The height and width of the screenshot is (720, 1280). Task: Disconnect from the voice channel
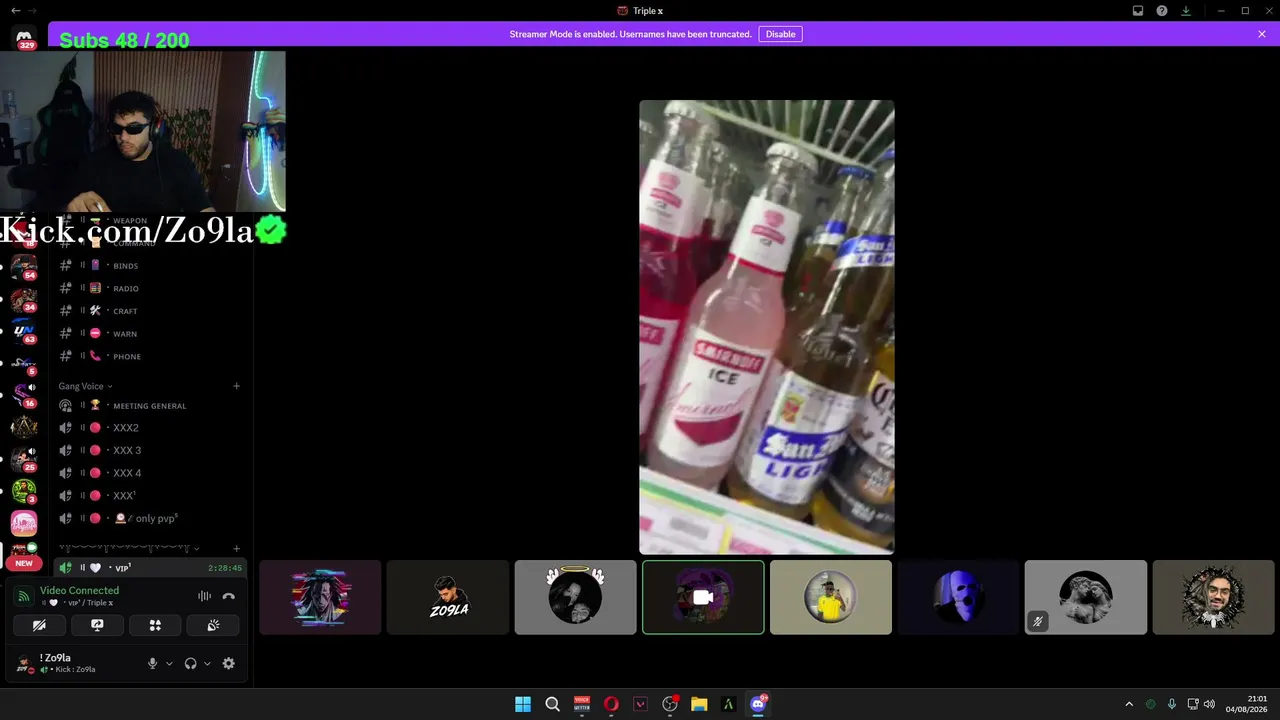pyautogui.click(x=228, y=596)
